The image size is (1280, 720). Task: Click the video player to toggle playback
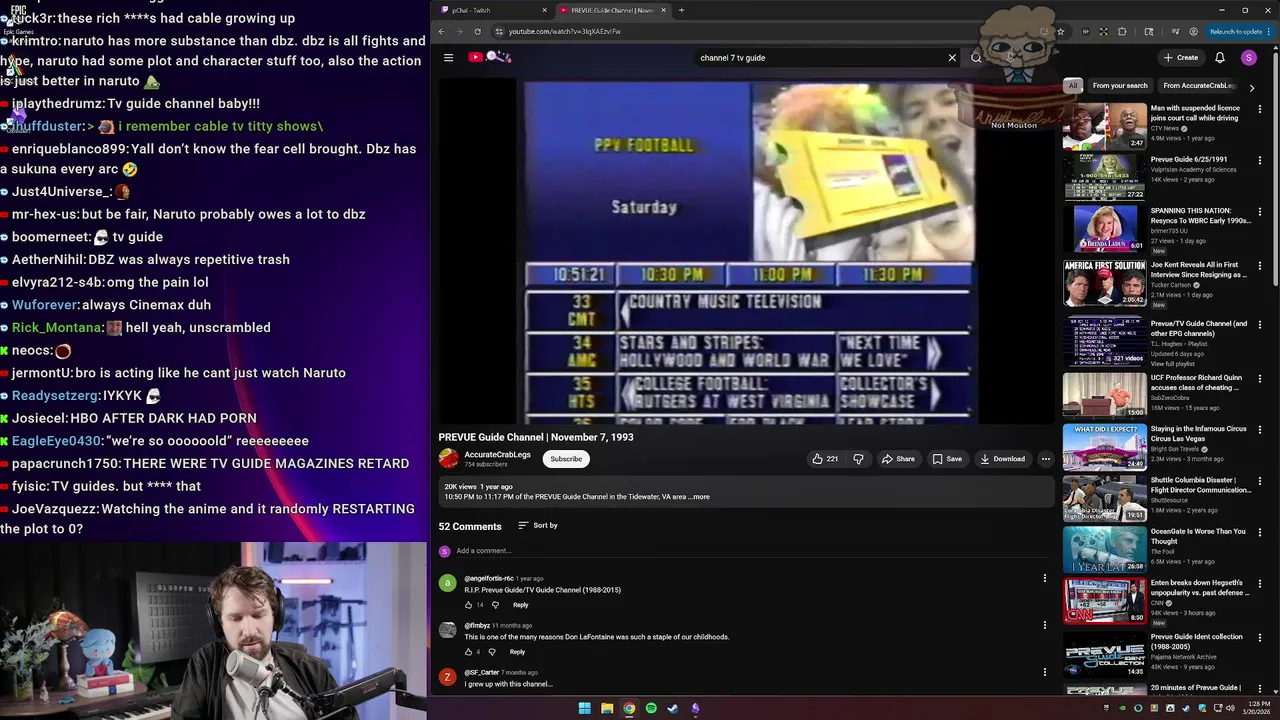pyautogui.click(x=748, y=250)
